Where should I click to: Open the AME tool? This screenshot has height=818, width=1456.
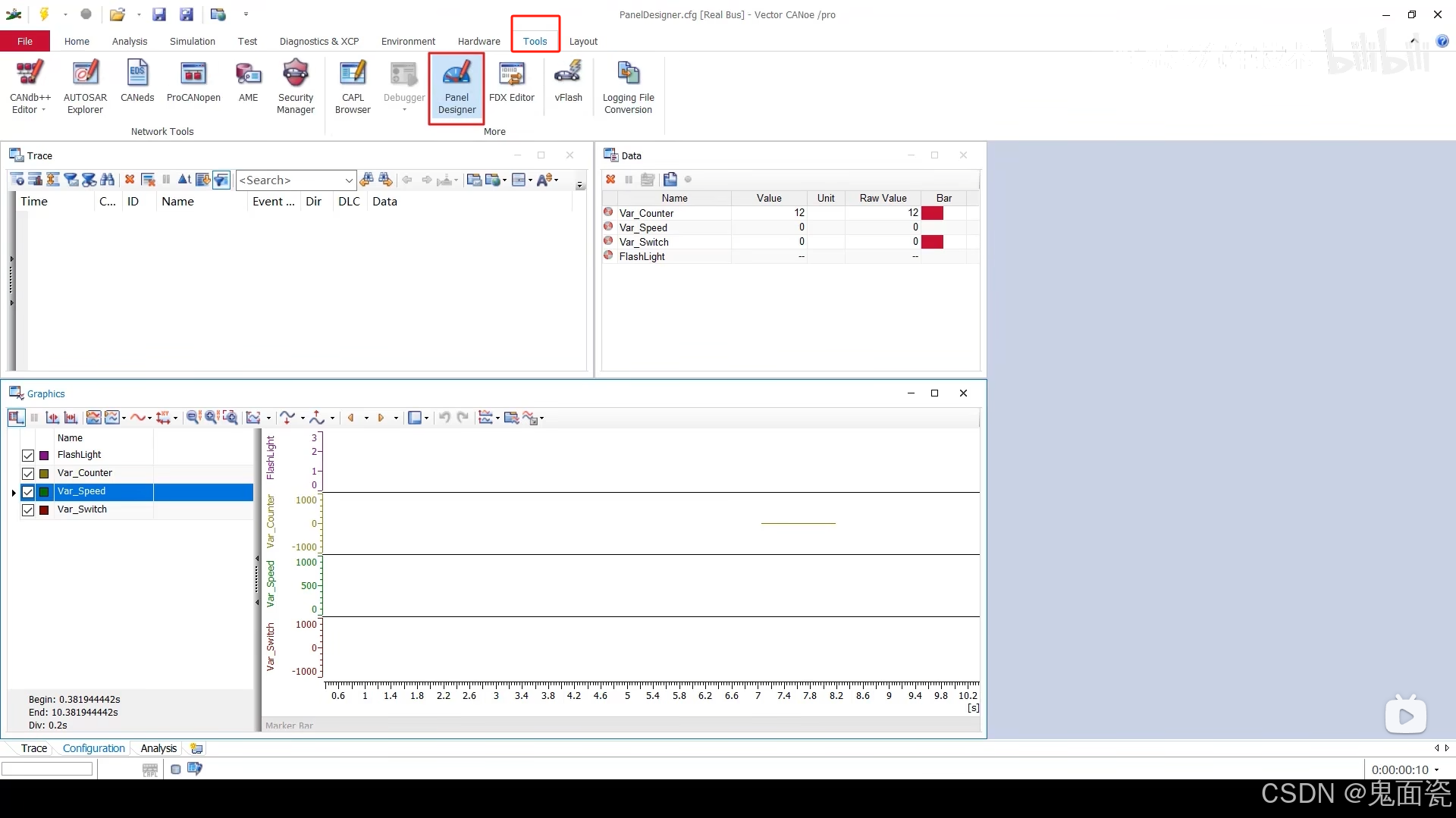(248, 82)
